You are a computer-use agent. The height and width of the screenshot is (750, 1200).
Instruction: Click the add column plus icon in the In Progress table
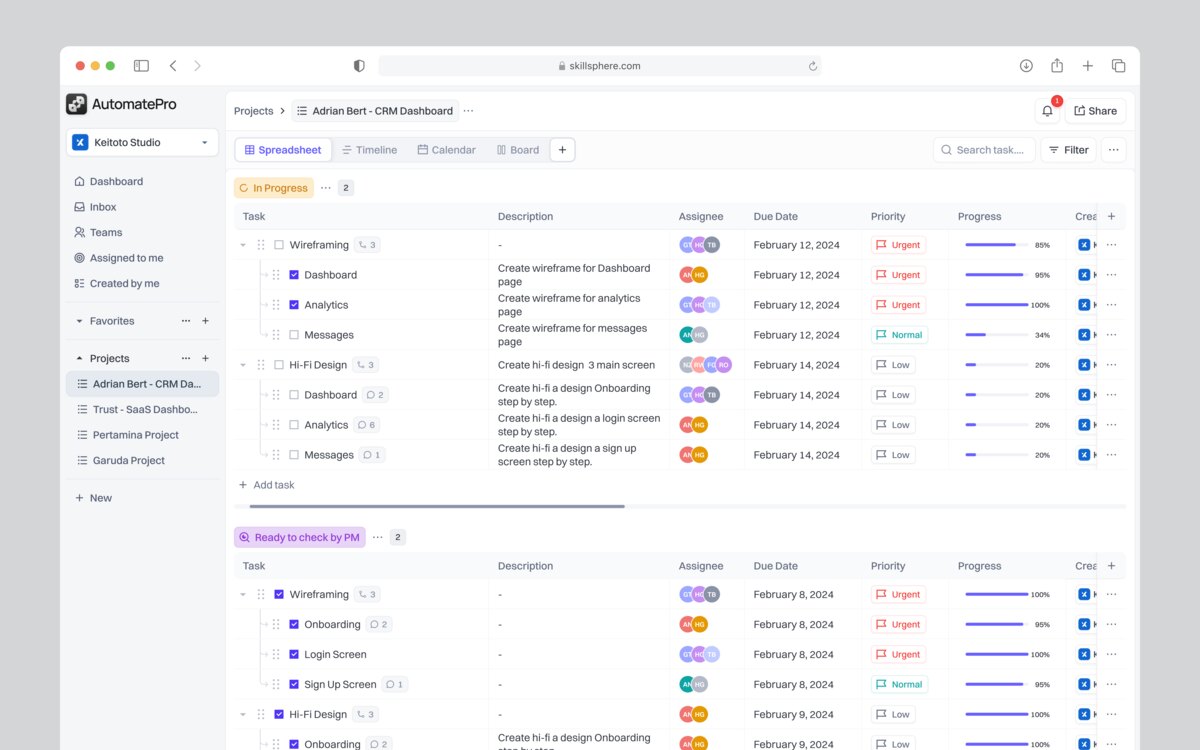tap(1111, 216)
